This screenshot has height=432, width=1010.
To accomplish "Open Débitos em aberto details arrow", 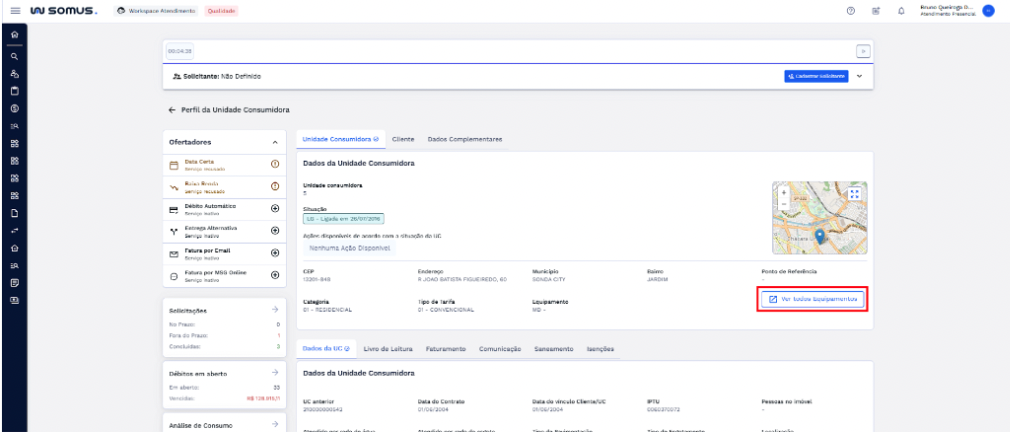I will [275, 372].
